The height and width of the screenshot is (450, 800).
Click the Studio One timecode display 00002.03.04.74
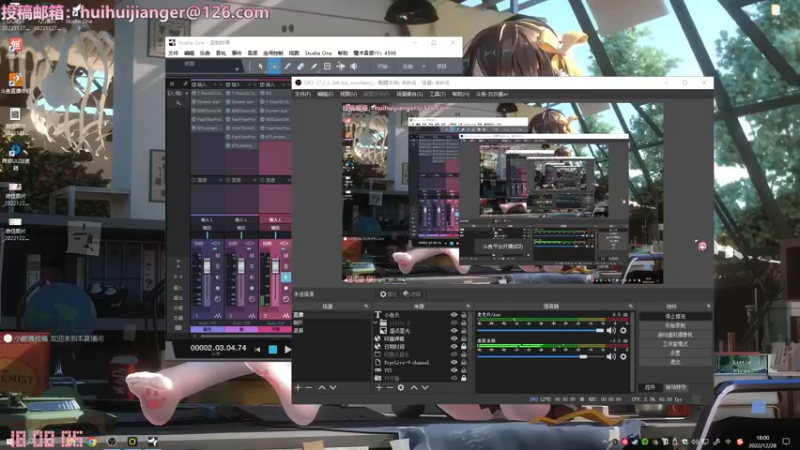point(218,348)
